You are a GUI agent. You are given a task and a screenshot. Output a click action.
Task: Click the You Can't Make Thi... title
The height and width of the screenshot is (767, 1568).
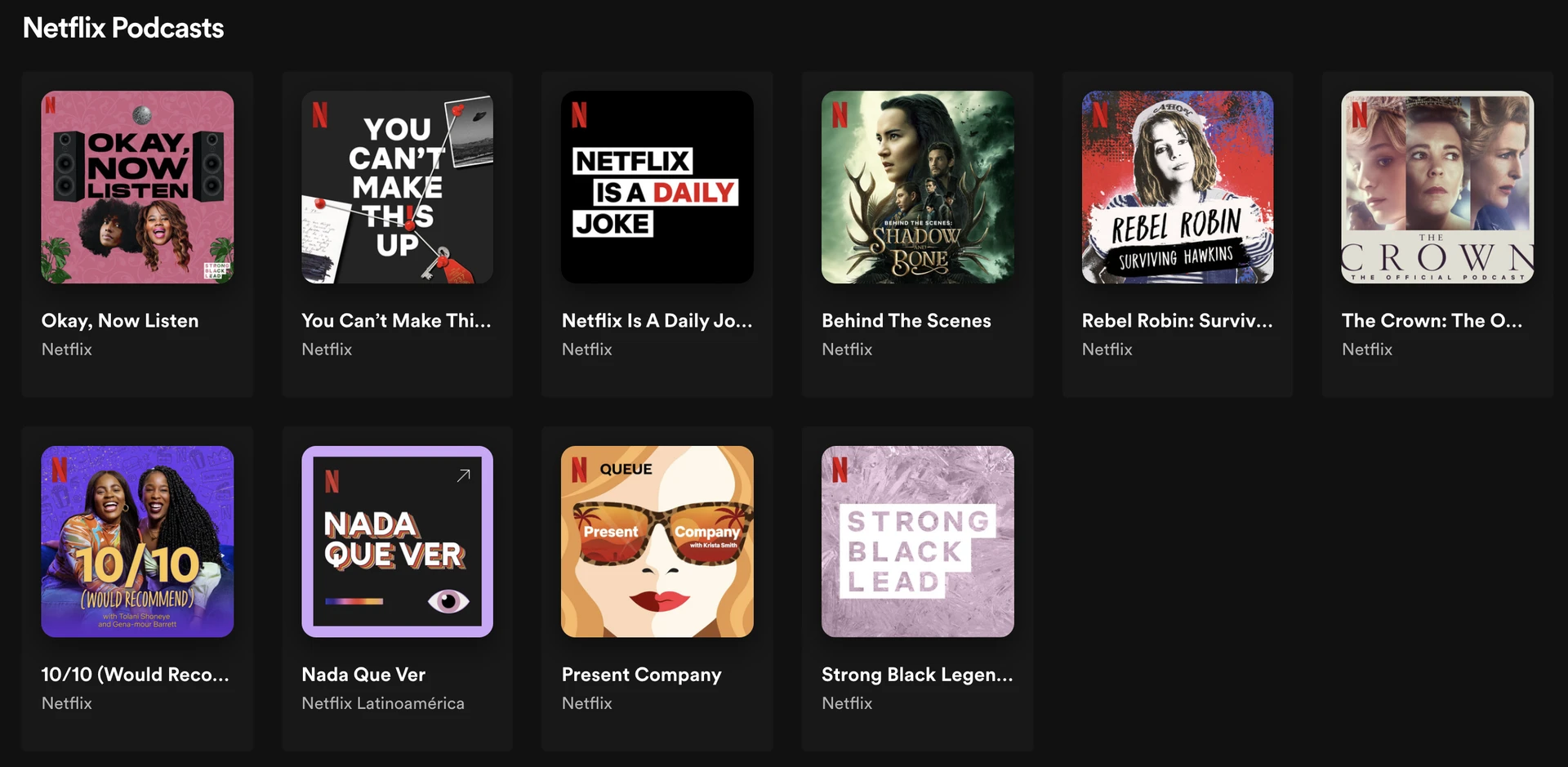click(396, 321)
